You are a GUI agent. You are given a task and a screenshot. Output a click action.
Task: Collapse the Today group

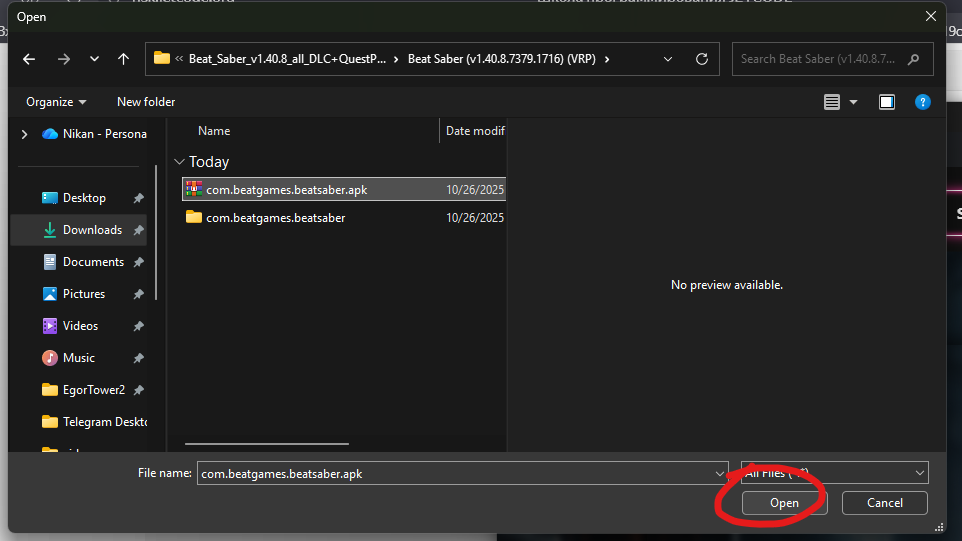point(179,162)
